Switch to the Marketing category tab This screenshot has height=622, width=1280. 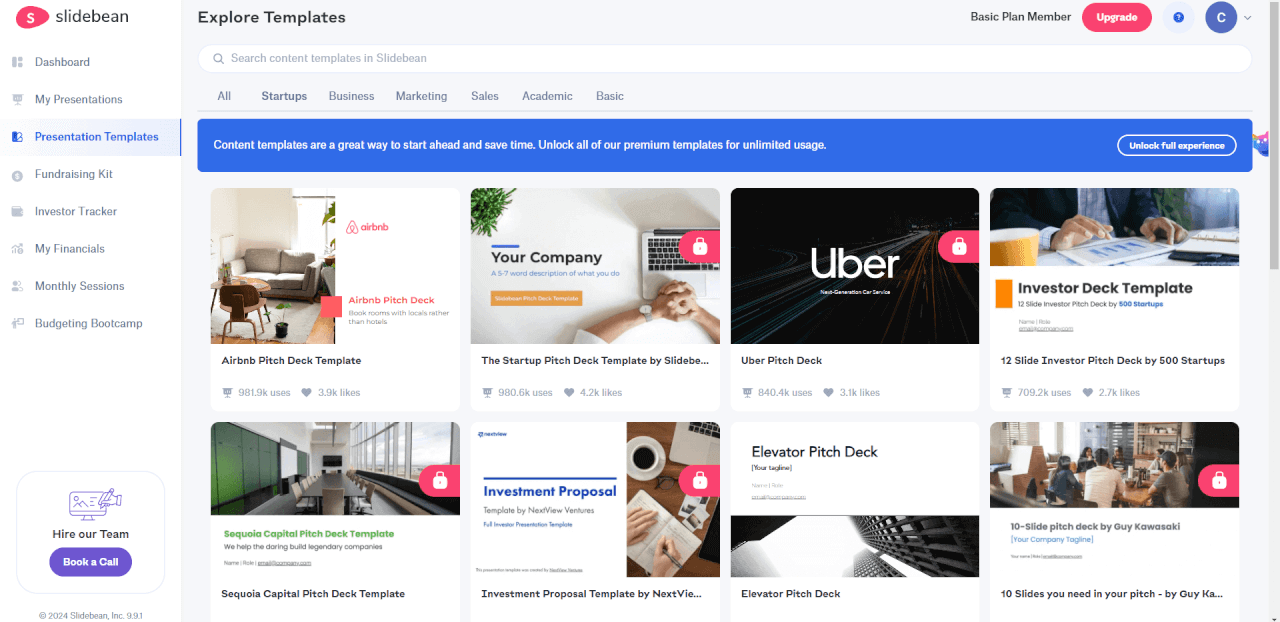coord(421,96)
